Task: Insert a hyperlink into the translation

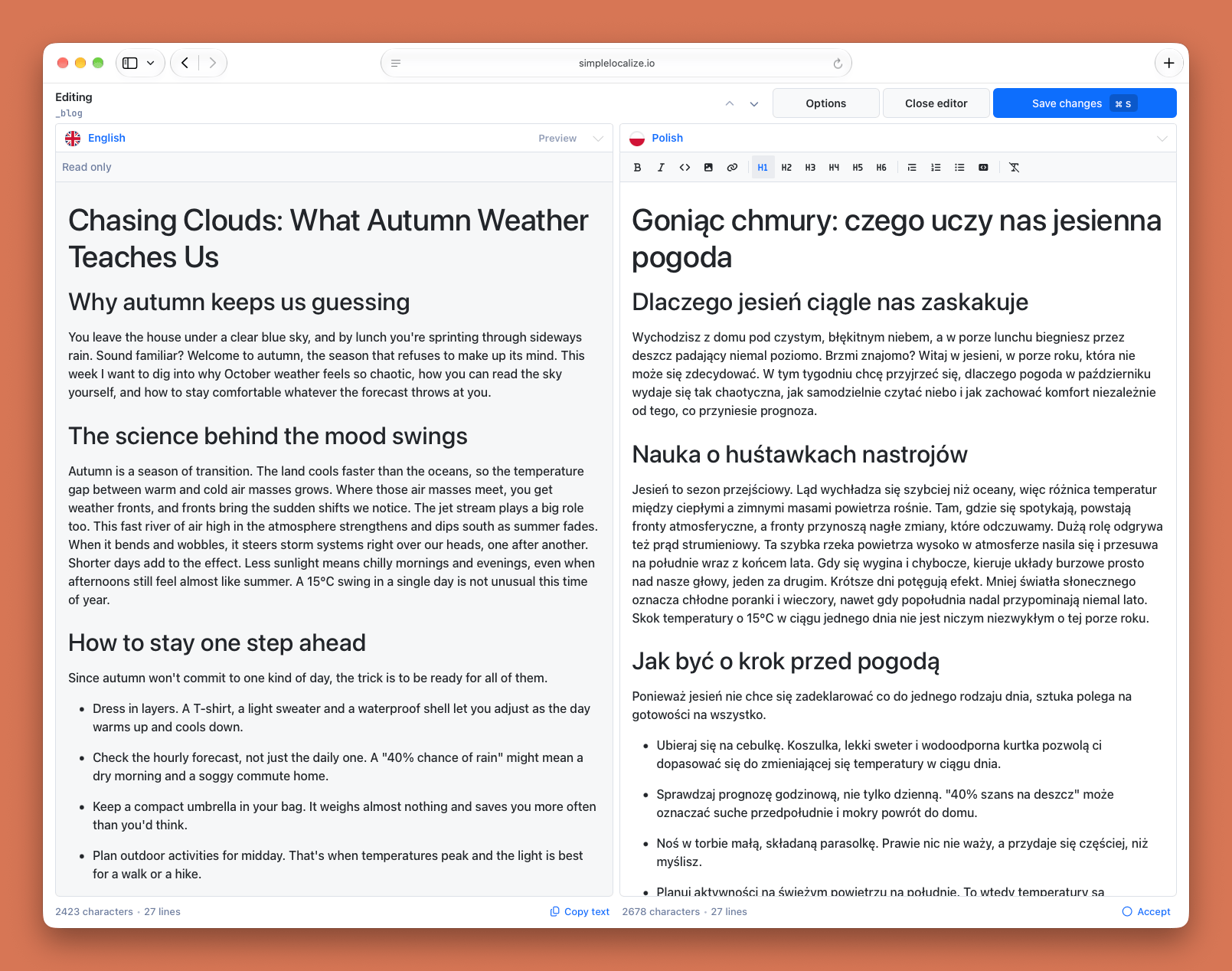Action: [x=732, y=167]
